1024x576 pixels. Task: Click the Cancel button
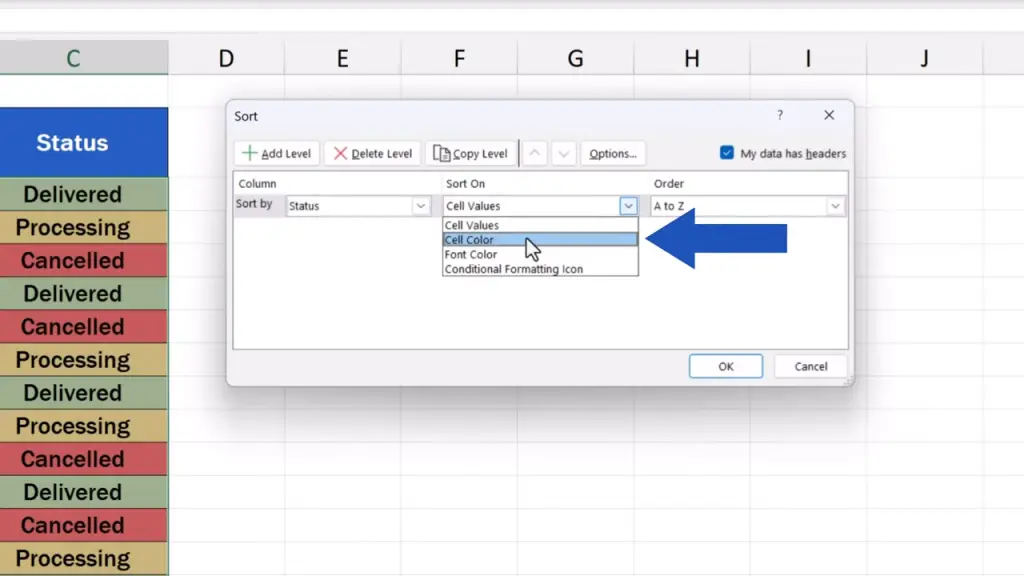coord(810,366)
